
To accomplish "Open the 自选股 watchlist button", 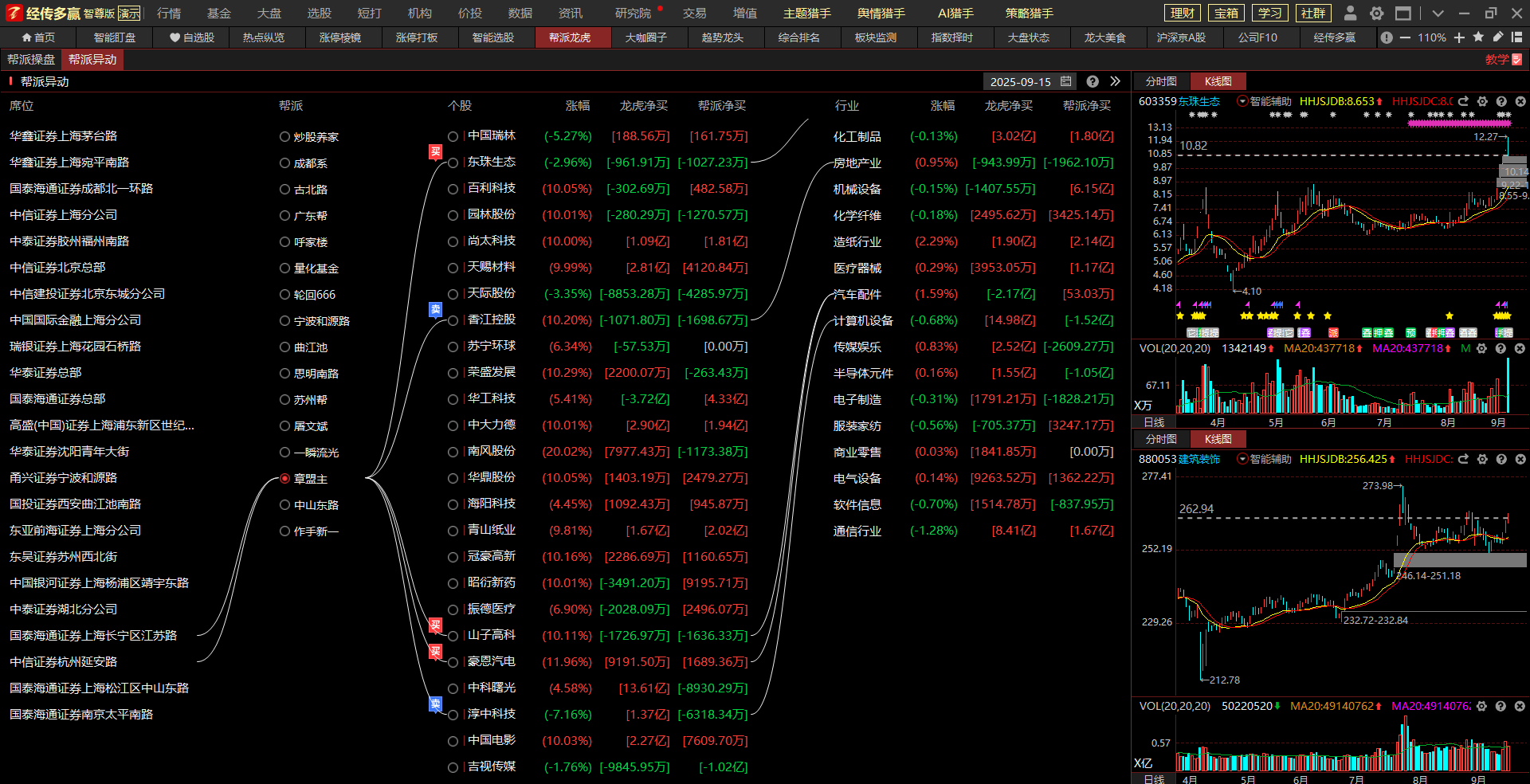I will (192, 37).
